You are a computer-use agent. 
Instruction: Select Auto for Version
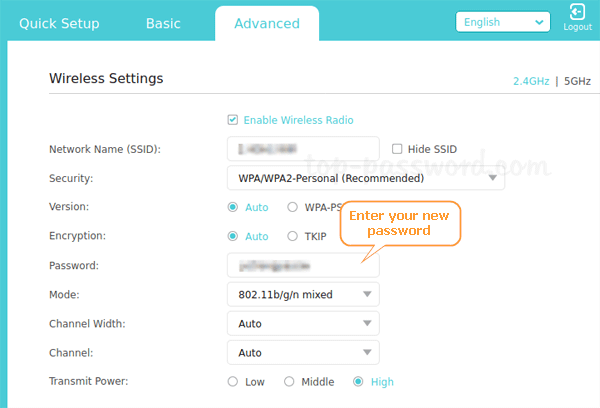click(233, 207)
